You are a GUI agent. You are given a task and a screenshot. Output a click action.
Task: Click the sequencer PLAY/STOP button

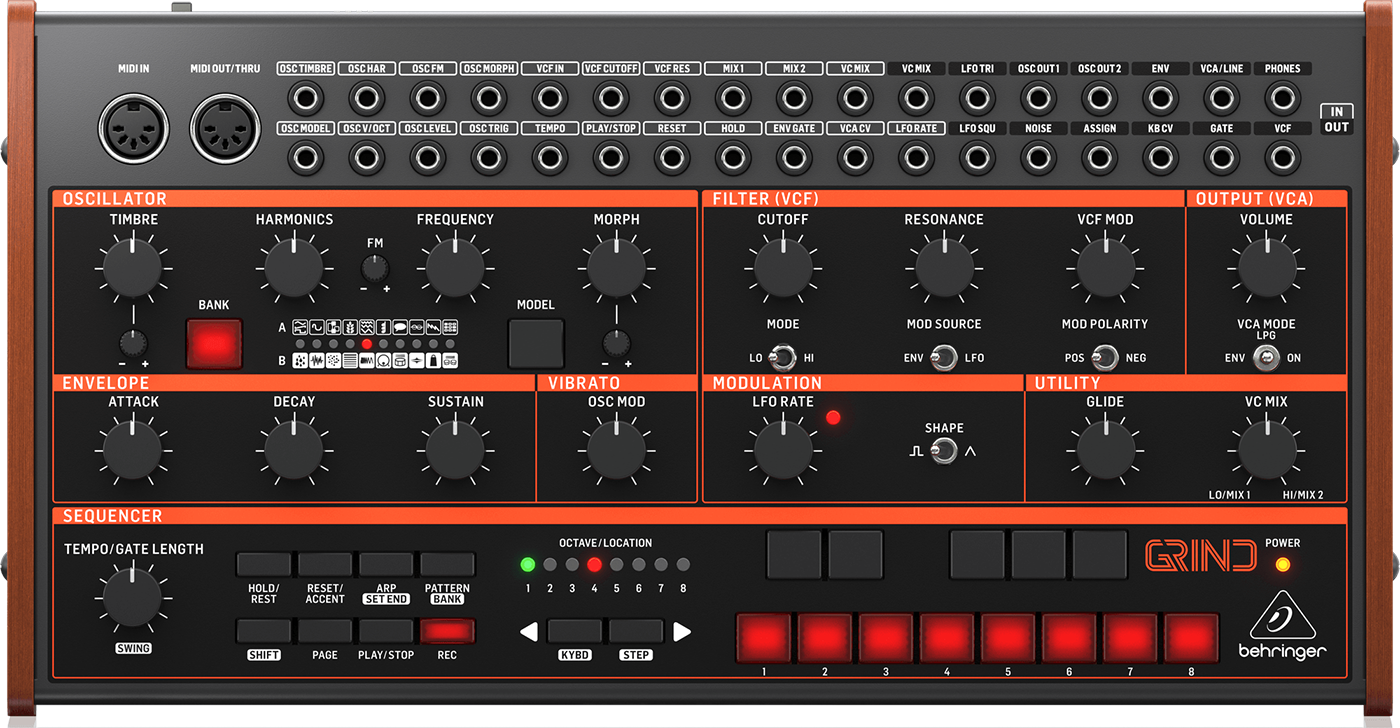click(386, 631)
